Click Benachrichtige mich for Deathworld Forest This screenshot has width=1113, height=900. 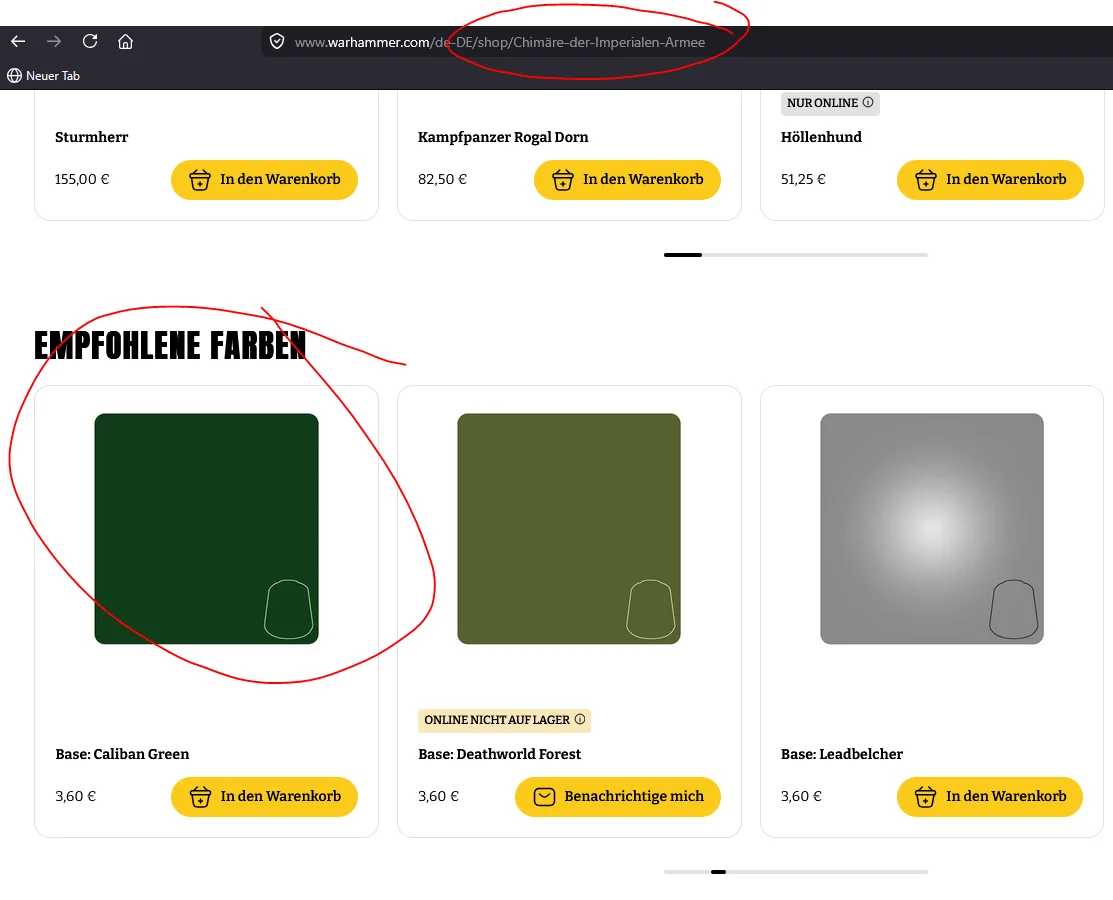click(618, 796)
